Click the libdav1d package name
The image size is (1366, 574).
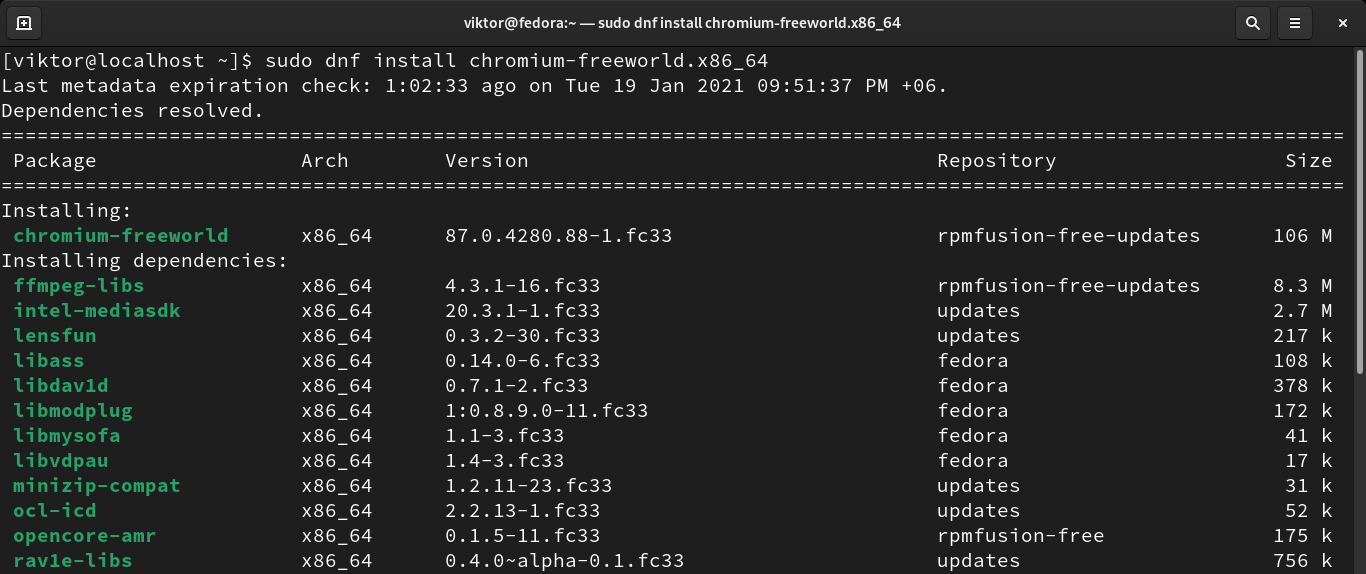tap(61, 386)
